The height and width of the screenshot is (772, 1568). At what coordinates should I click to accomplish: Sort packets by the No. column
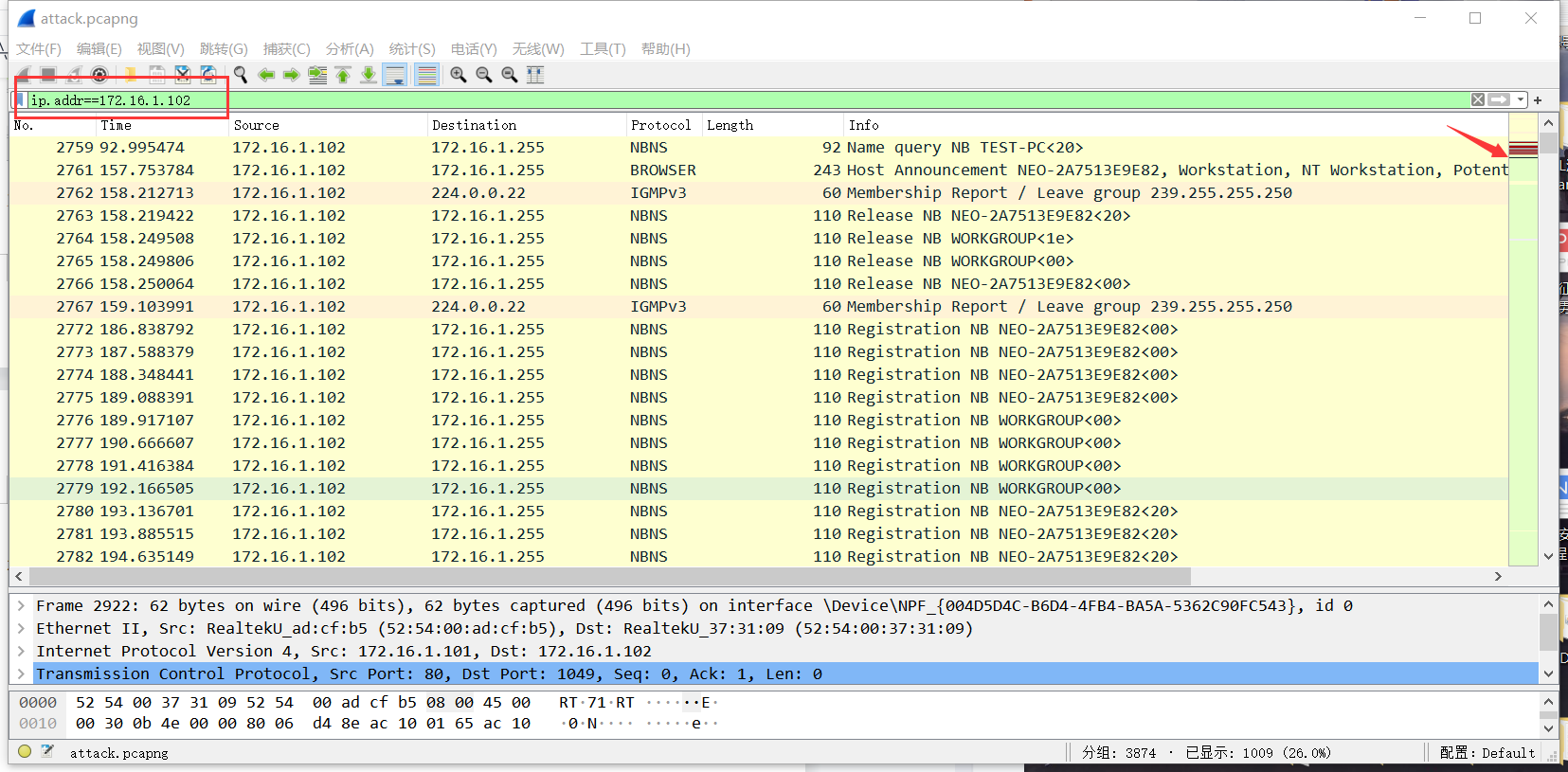click(52, 125)
